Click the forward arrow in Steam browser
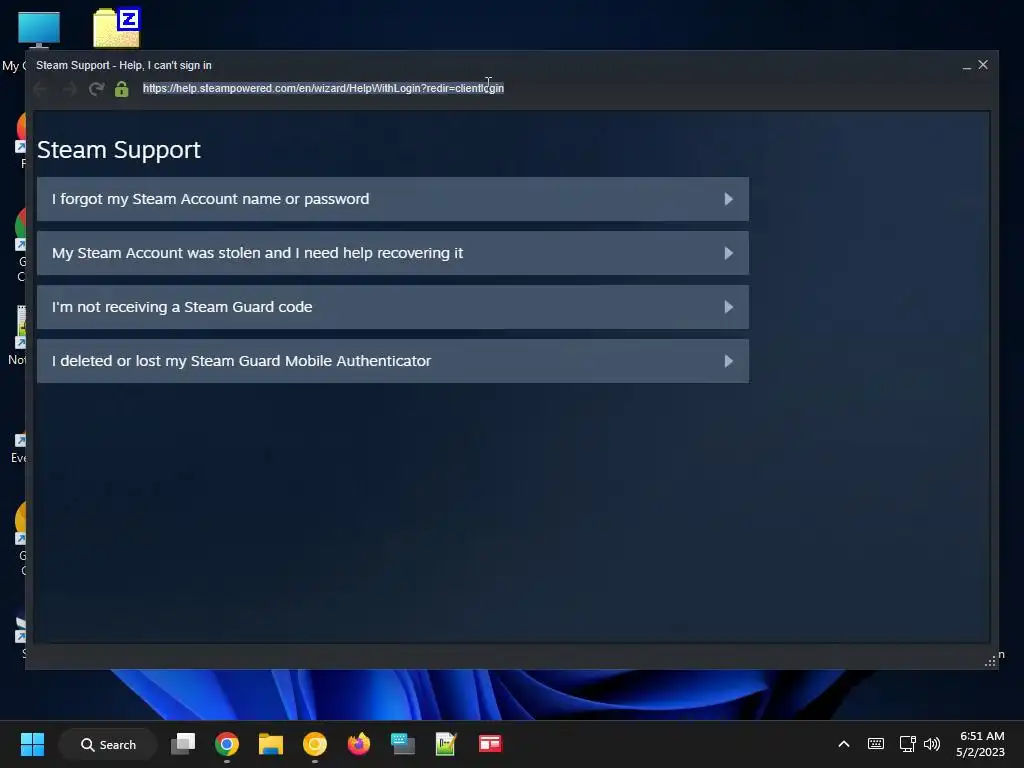 click(69, 89)
